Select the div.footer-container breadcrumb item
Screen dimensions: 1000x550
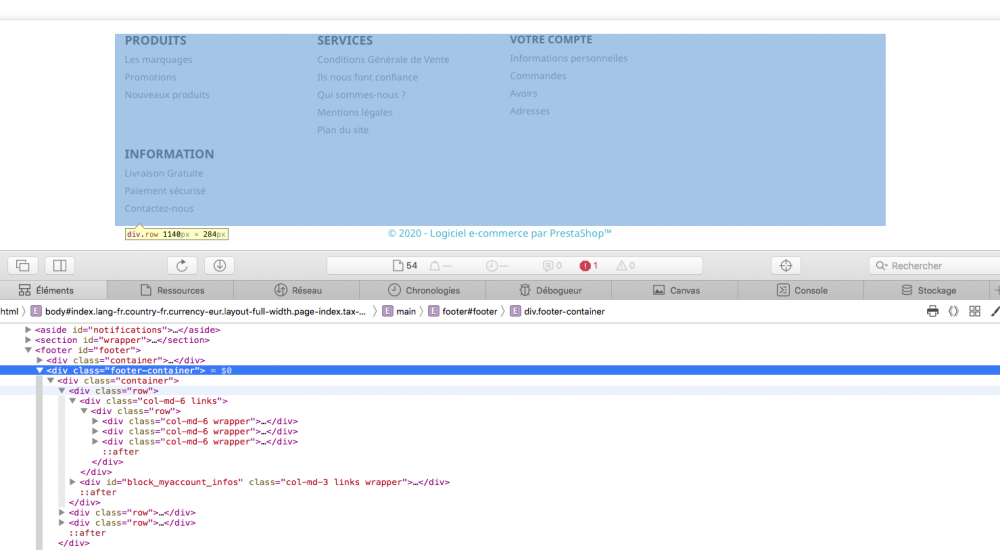click(557, 311)
